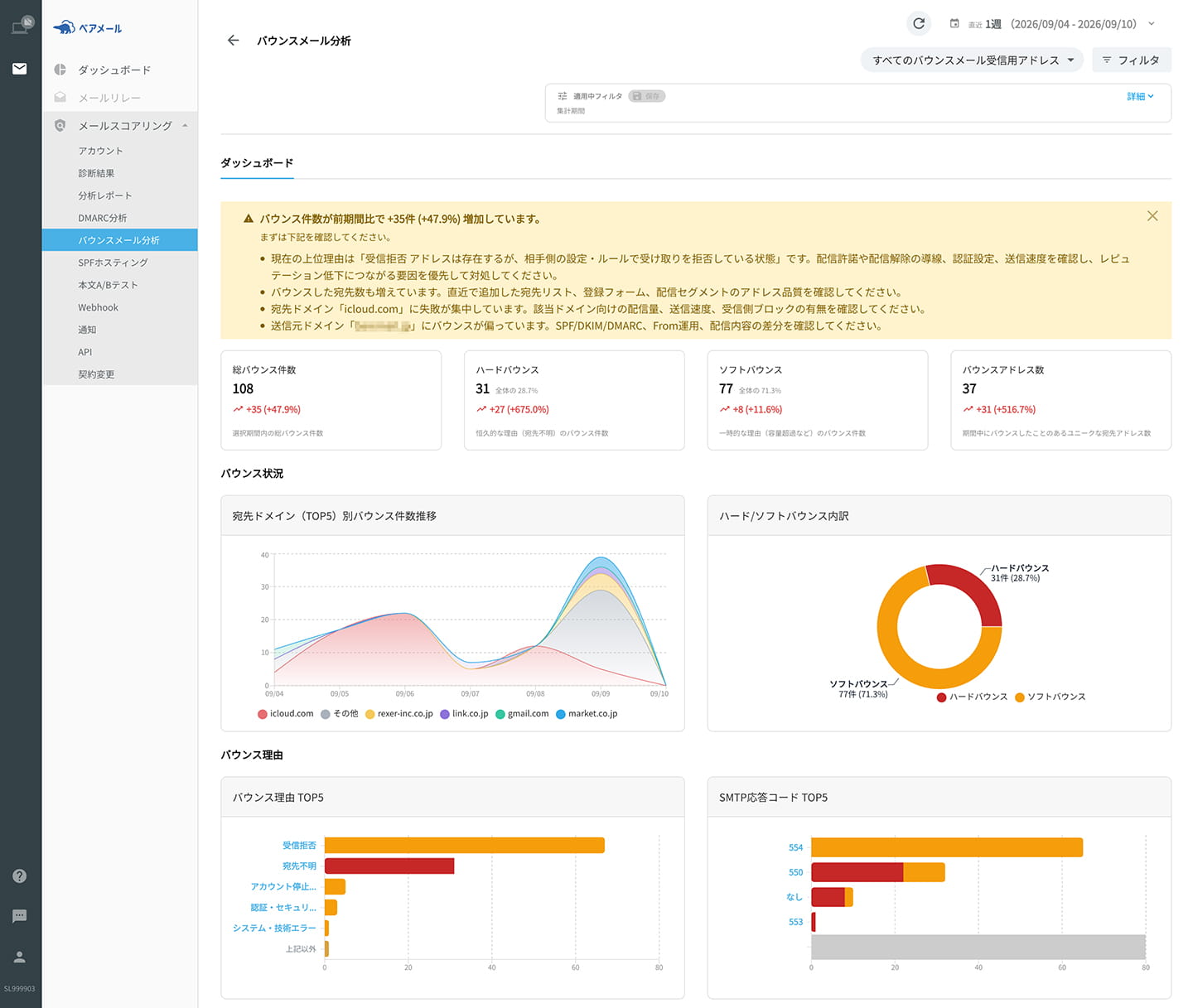Open DMARC分析 in the sidebar
Image resolution: width=1193 pixels, height=1008 pixels.
pos(103,218)
